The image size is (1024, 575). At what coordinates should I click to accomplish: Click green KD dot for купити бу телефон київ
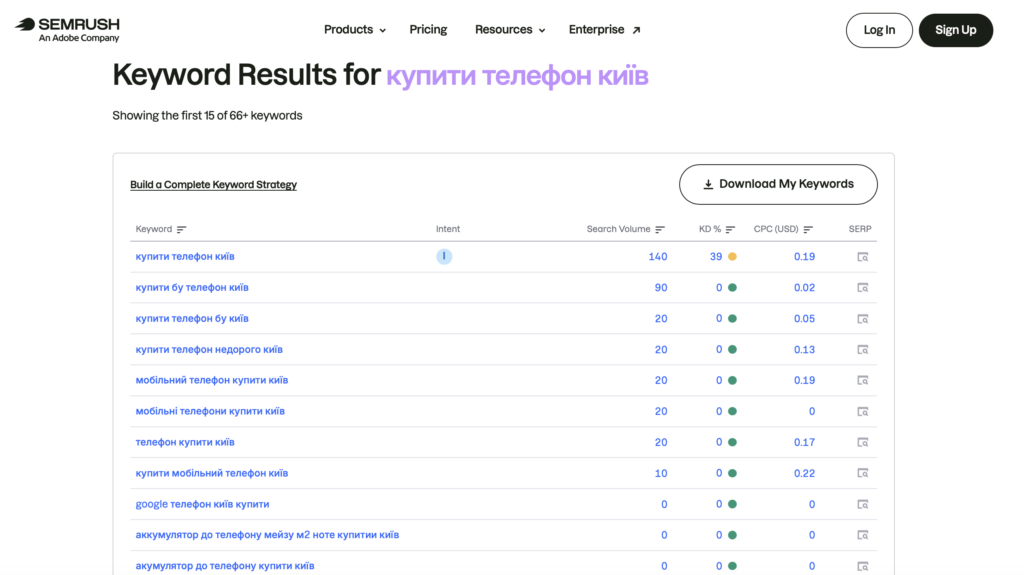tap(733, 288)
